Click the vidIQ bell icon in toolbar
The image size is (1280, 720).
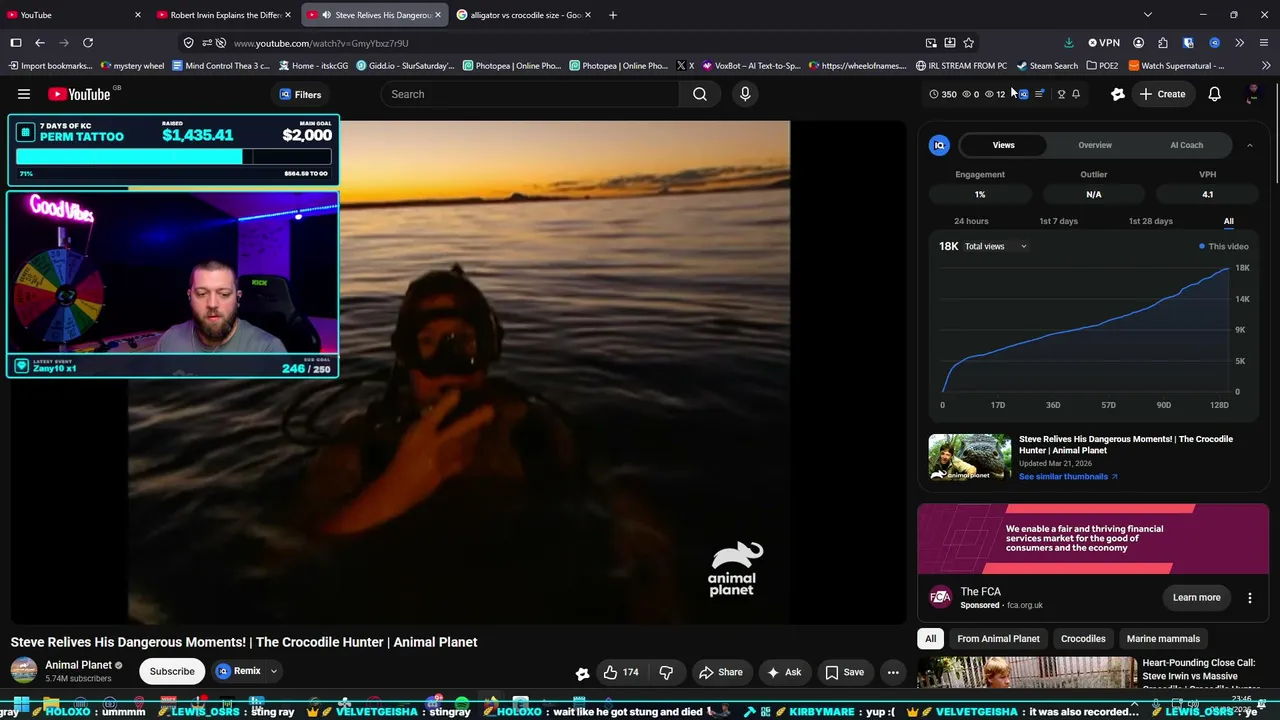(x=1076, y=94)
